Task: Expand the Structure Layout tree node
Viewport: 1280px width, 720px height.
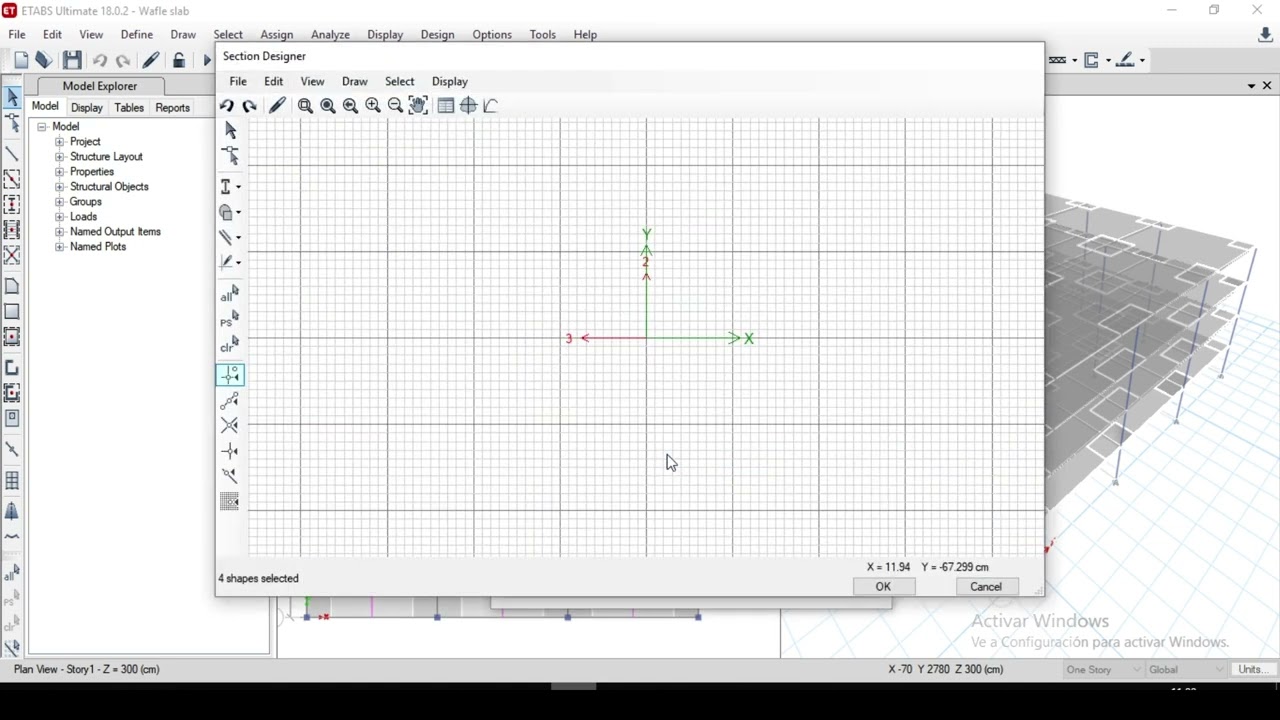Action: 59,157
